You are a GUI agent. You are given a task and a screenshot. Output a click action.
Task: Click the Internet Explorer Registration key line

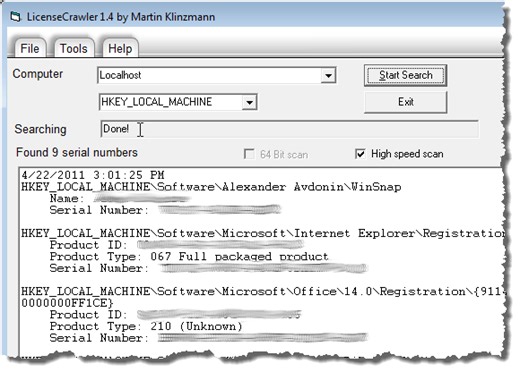(x=263, y=233)
